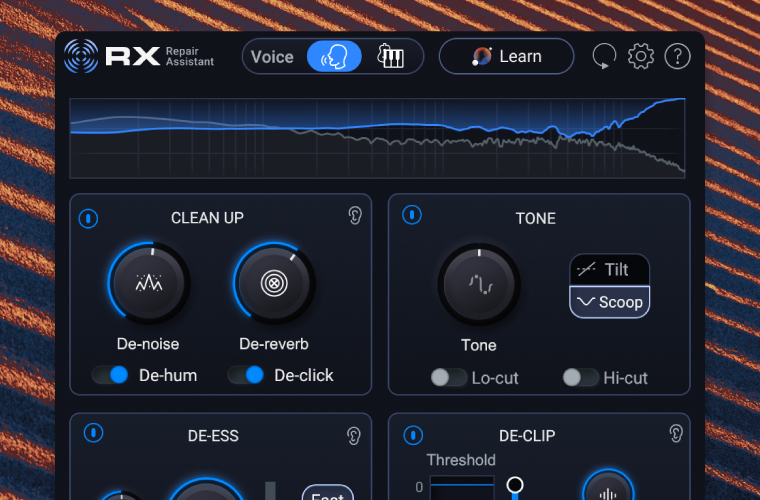The image size is (760, 500).
Task: Click the reset circular arrow icon
Action: 603,57
